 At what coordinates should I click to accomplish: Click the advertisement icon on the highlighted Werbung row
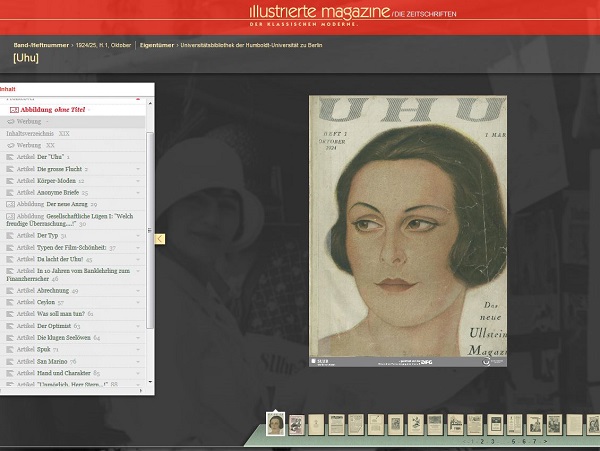11,122
